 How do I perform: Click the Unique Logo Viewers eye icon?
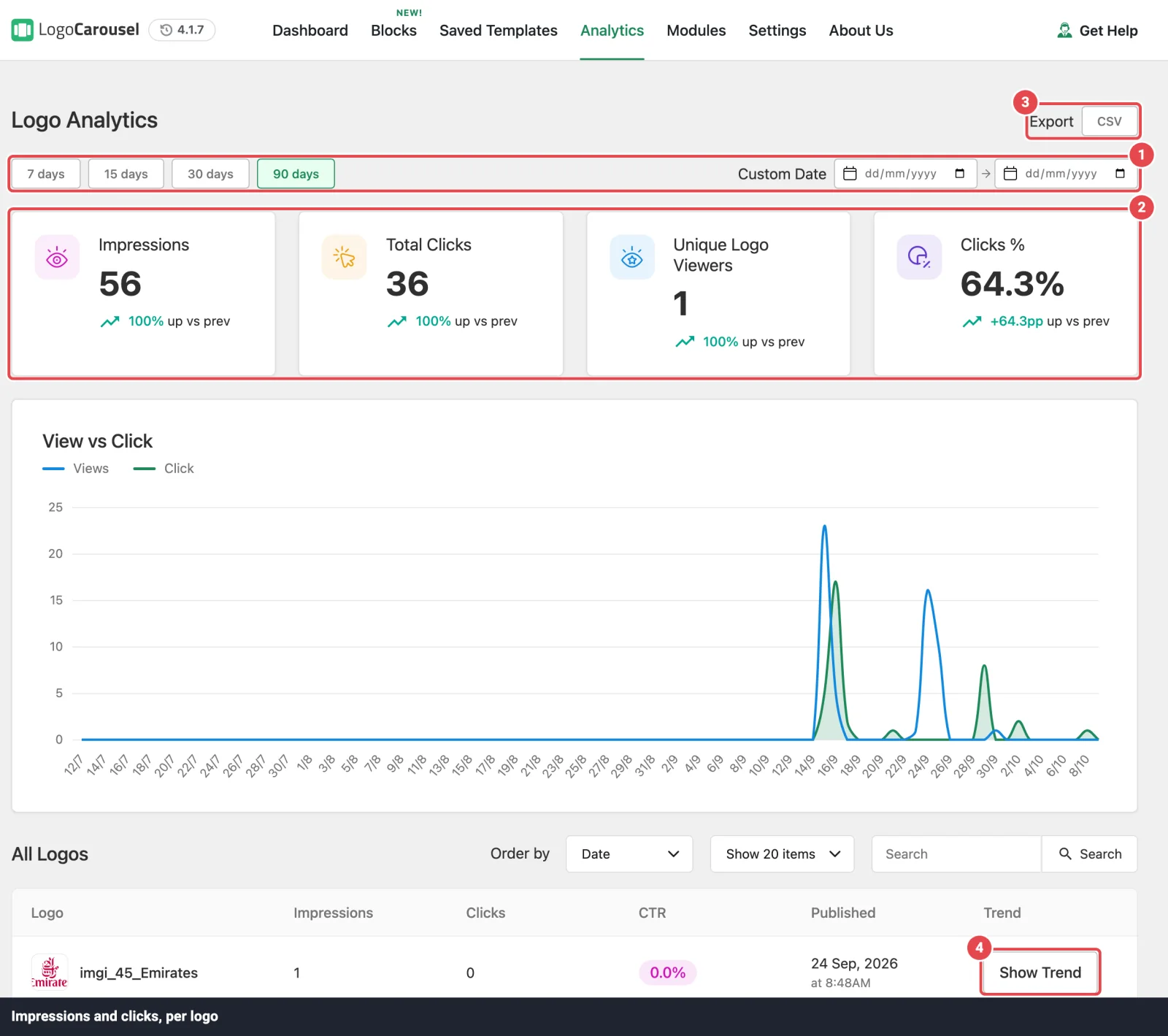(x=632, y=257)
